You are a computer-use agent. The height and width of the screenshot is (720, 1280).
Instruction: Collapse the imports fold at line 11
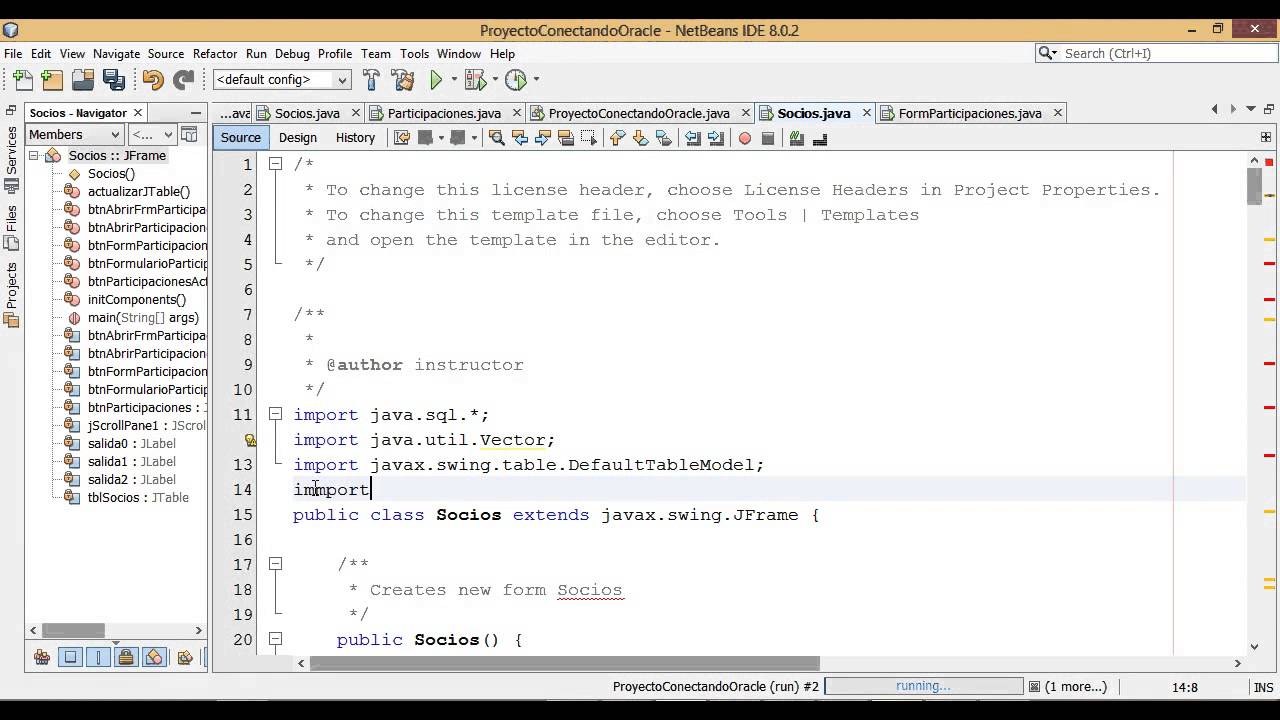tap(275, 414)
